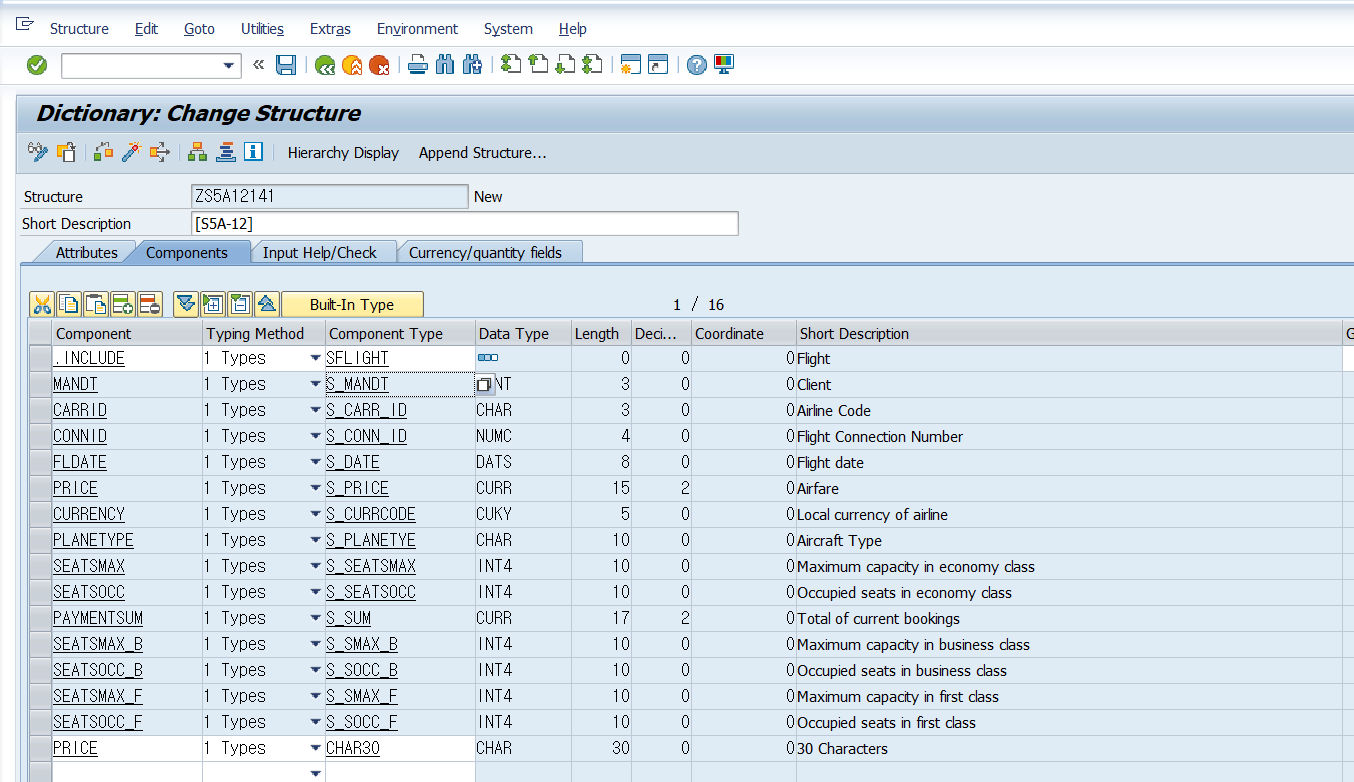This screenshot has height=782, width=1354.
Task: Open the Utilities menu
Action: tap(262, 29)
